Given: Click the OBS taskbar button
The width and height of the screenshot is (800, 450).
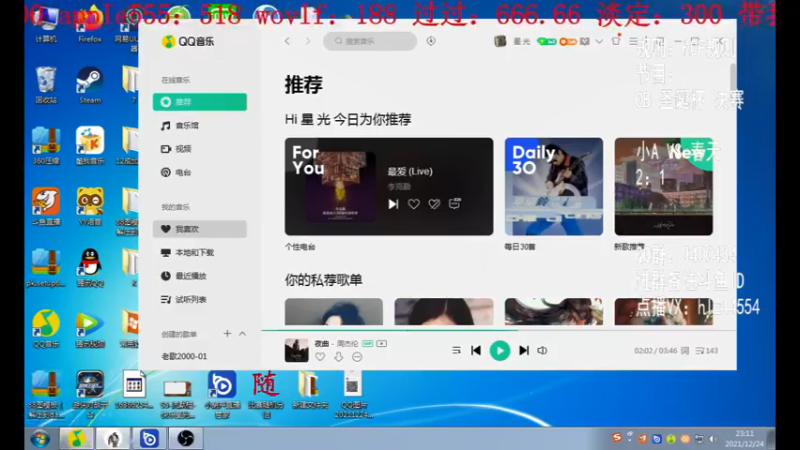Looking at the screenshot, I should pyautogui.click(x=186, y=439).
